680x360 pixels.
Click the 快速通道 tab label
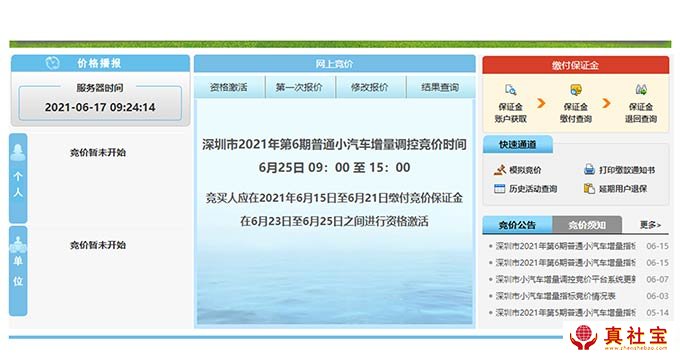coord(517,144)
